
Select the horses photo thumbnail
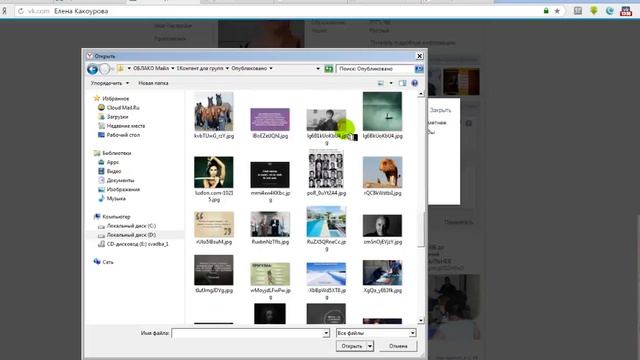(214, 111)
